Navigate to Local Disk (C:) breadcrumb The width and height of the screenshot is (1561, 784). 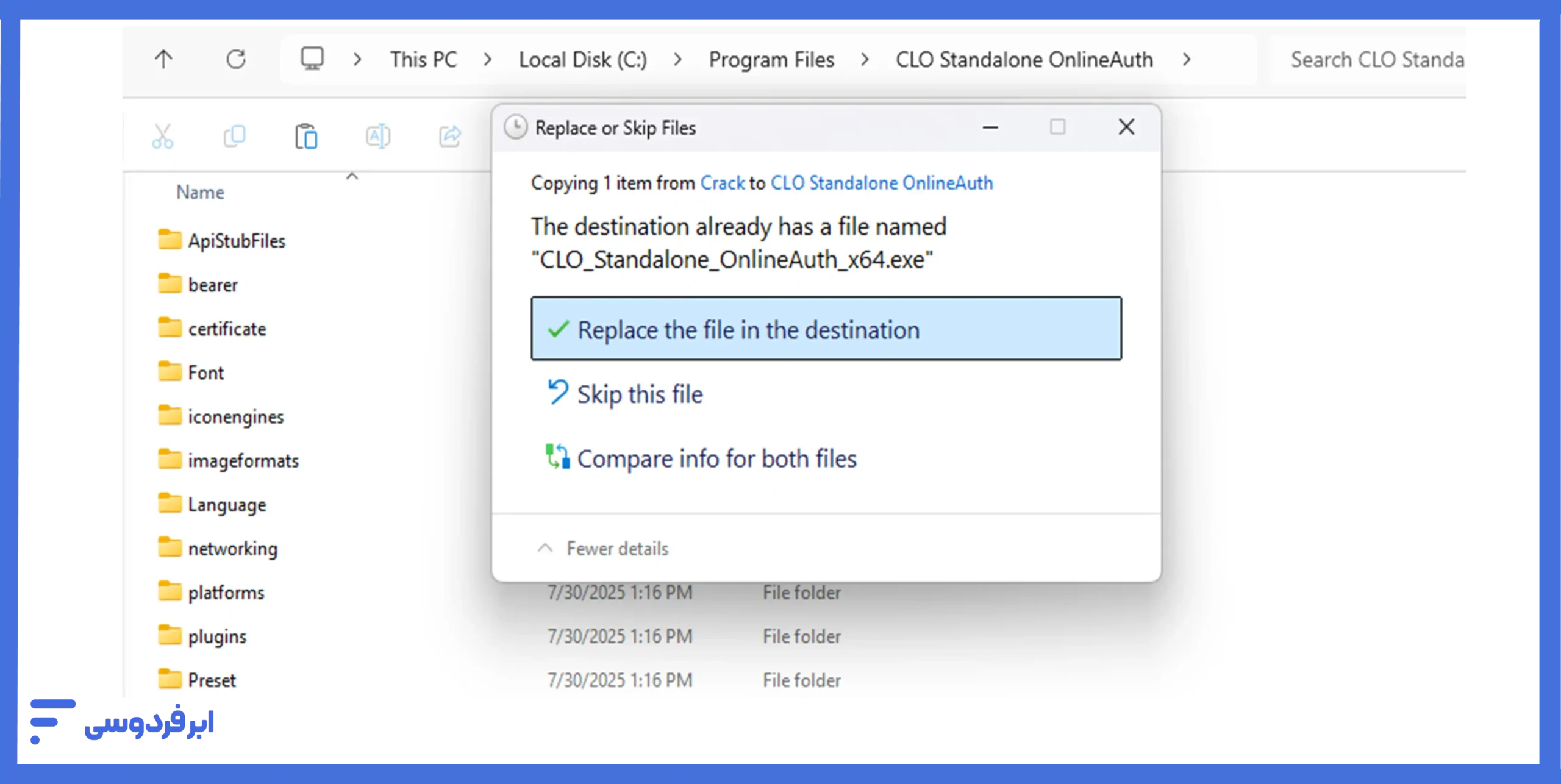pyautogui.click(x=582, y=60)
